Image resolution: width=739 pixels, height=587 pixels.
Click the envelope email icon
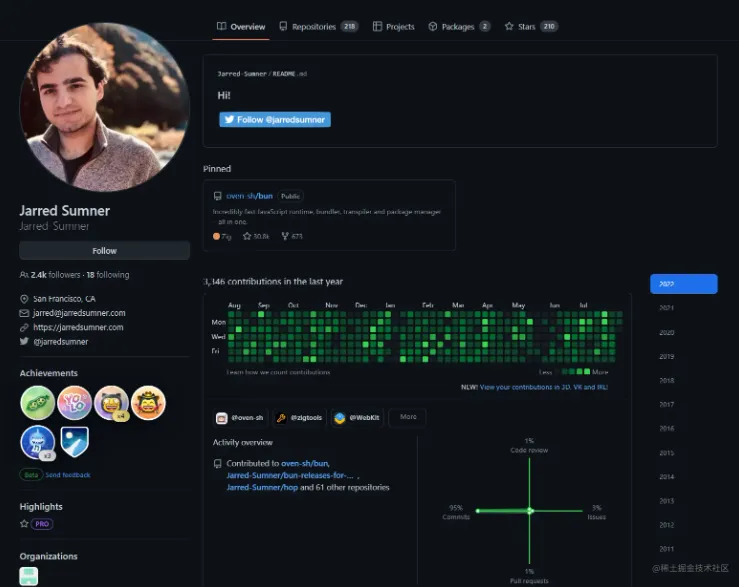[24, 313]
